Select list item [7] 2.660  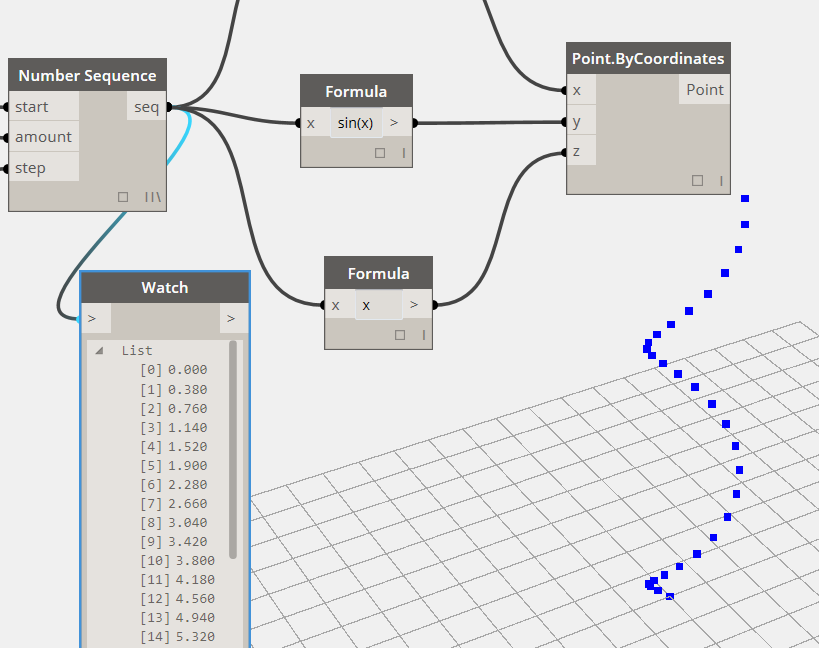pos(173,503)
